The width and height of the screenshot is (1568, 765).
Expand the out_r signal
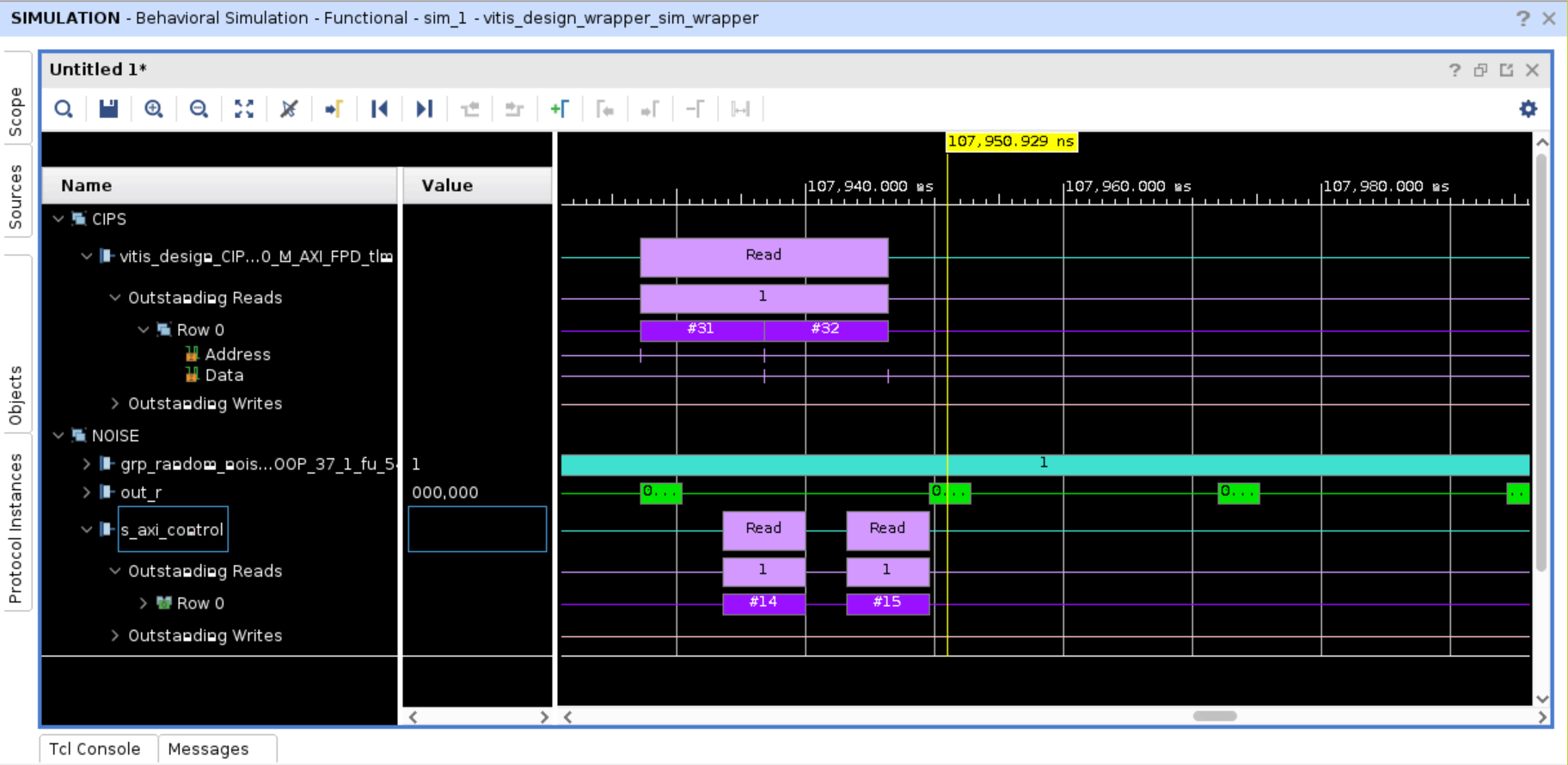pos(87,493)
